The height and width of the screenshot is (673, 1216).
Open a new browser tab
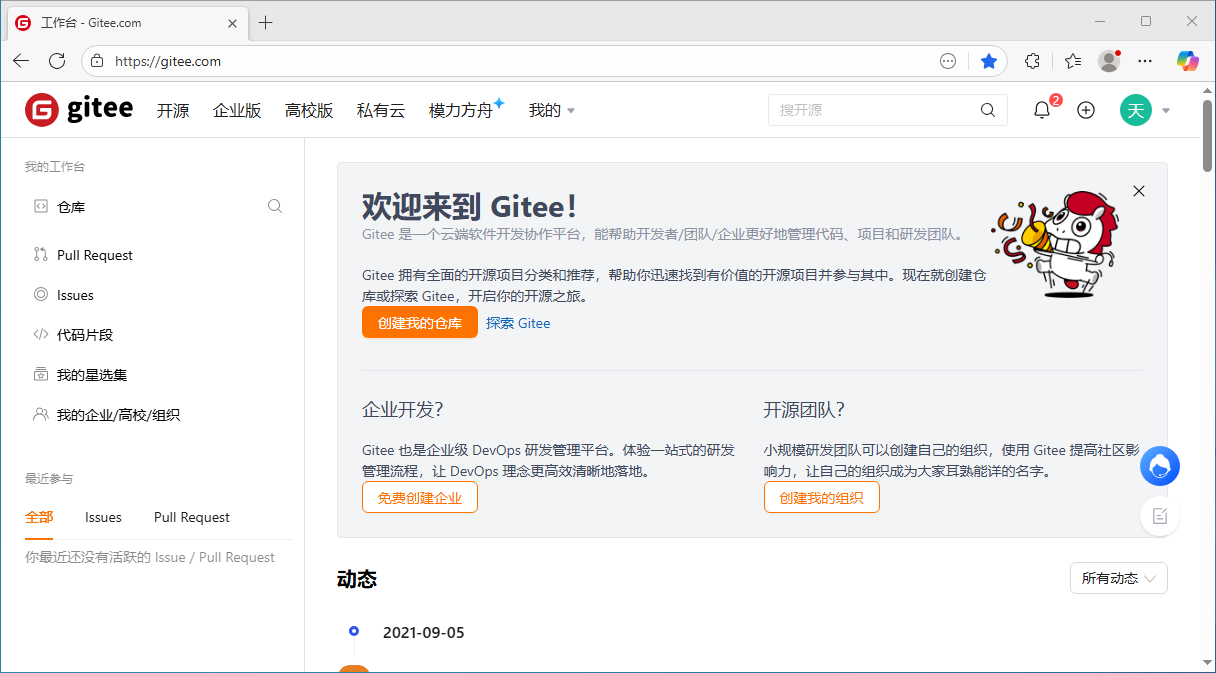[x=265, y=22]
